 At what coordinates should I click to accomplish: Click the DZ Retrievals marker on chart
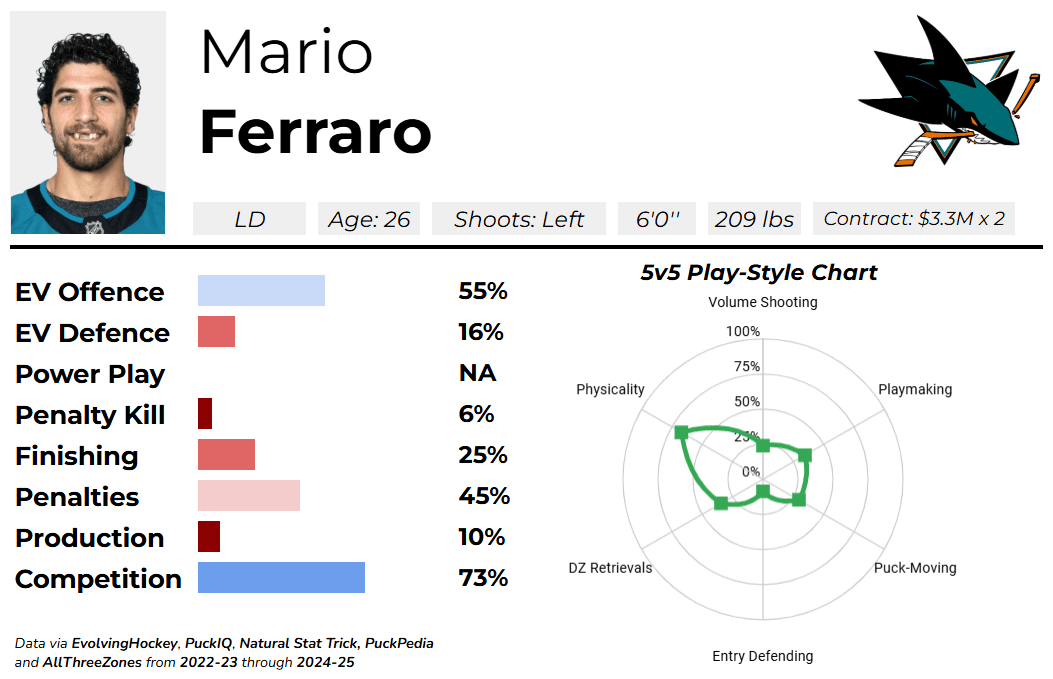coord(721,503)
